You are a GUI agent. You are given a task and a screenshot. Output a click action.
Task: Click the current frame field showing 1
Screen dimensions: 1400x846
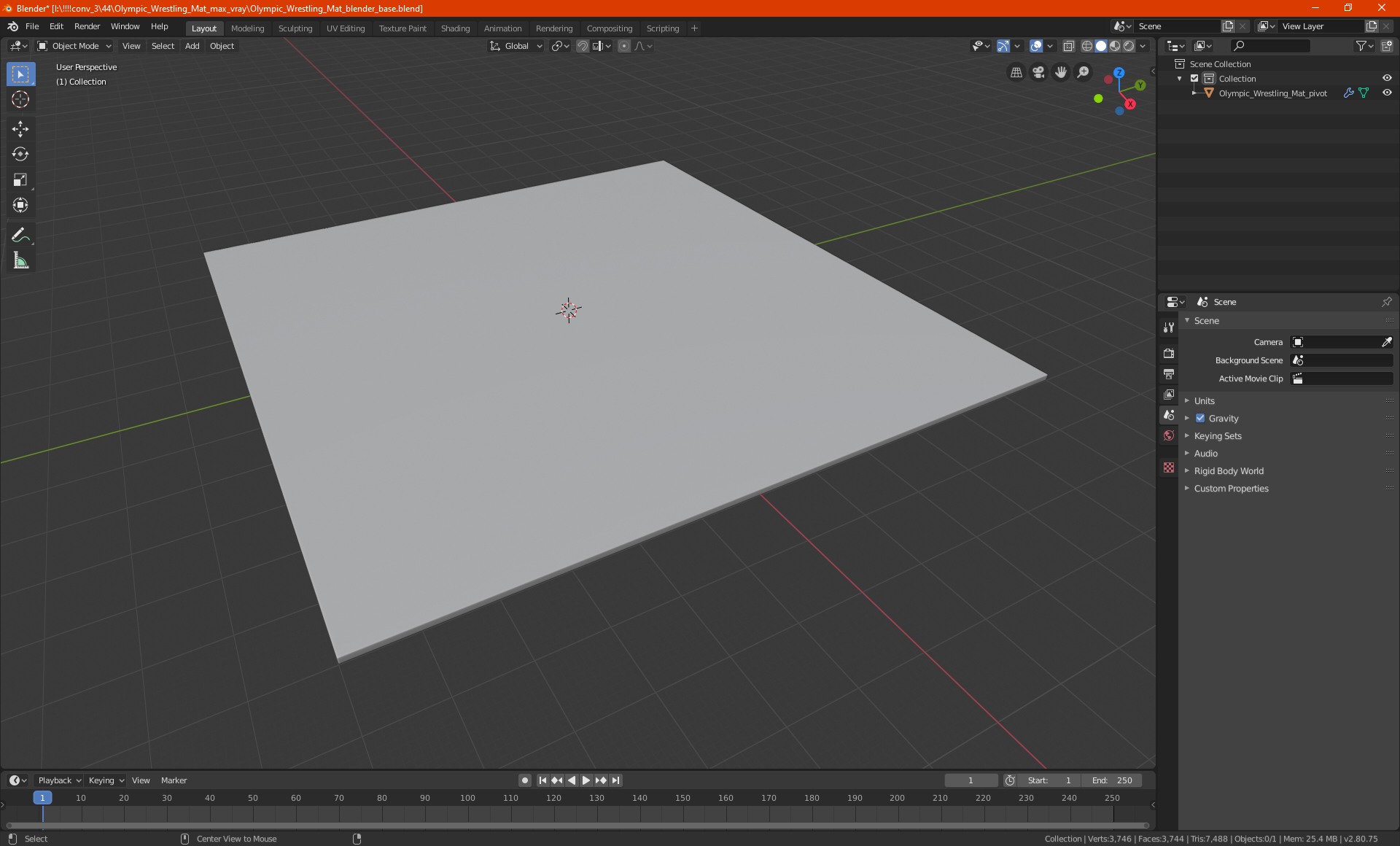(971, 780)
